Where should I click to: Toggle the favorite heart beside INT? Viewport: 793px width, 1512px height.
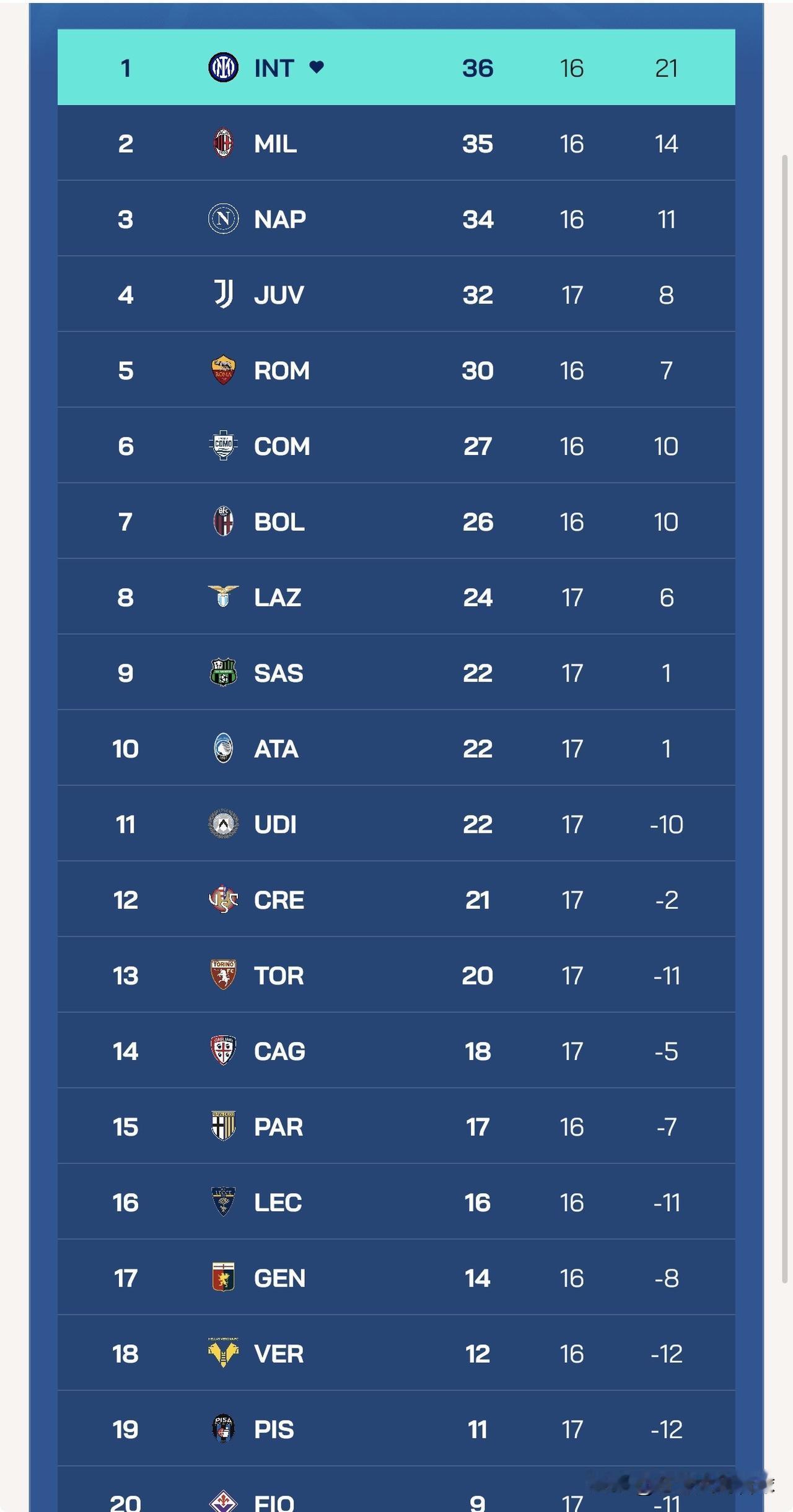[x=317, y=67]
